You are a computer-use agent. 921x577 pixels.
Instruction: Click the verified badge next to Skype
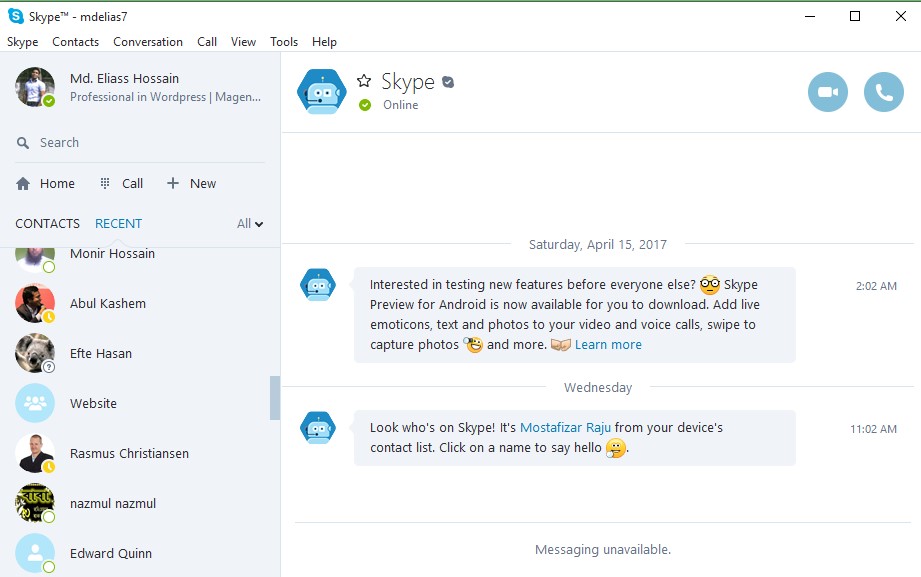tap(448, 82)
